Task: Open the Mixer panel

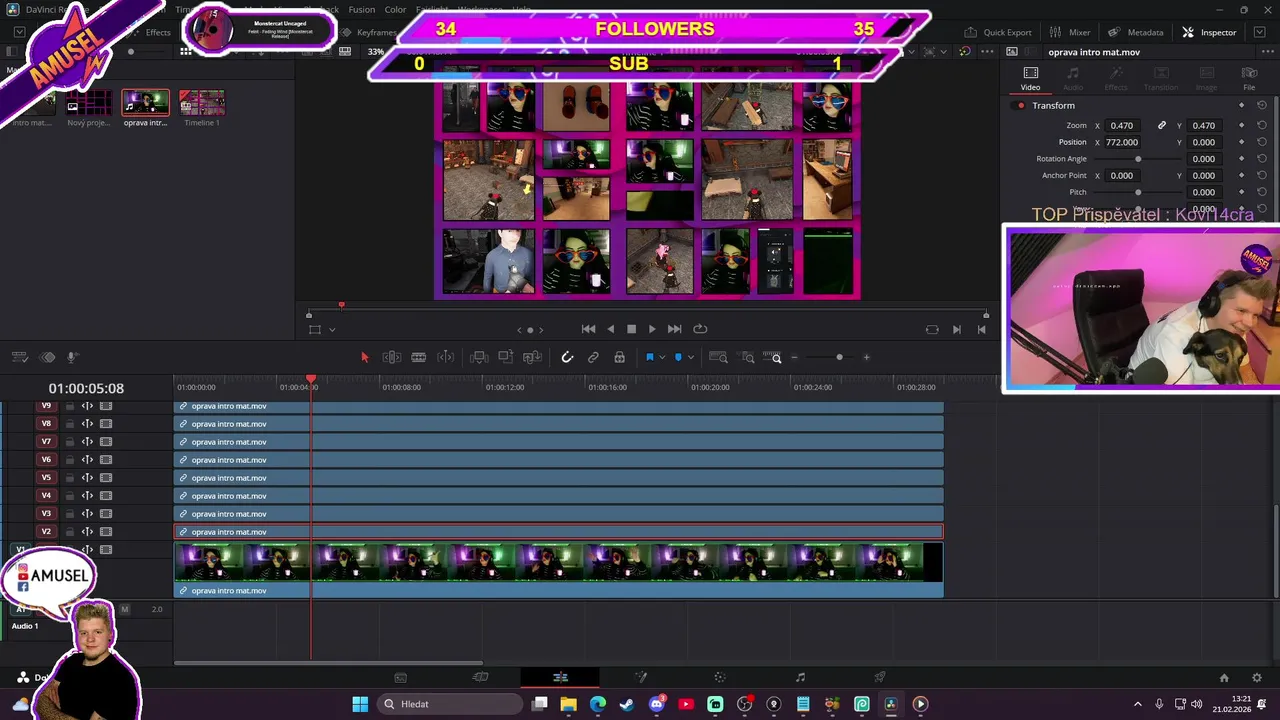Action: 1069,32
